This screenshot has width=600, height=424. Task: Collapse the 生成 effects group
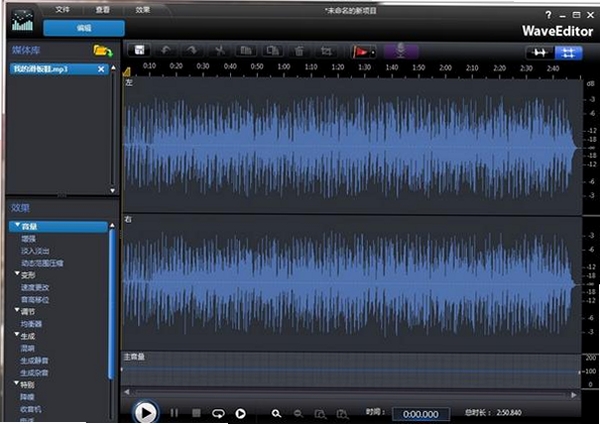(17, 334)
